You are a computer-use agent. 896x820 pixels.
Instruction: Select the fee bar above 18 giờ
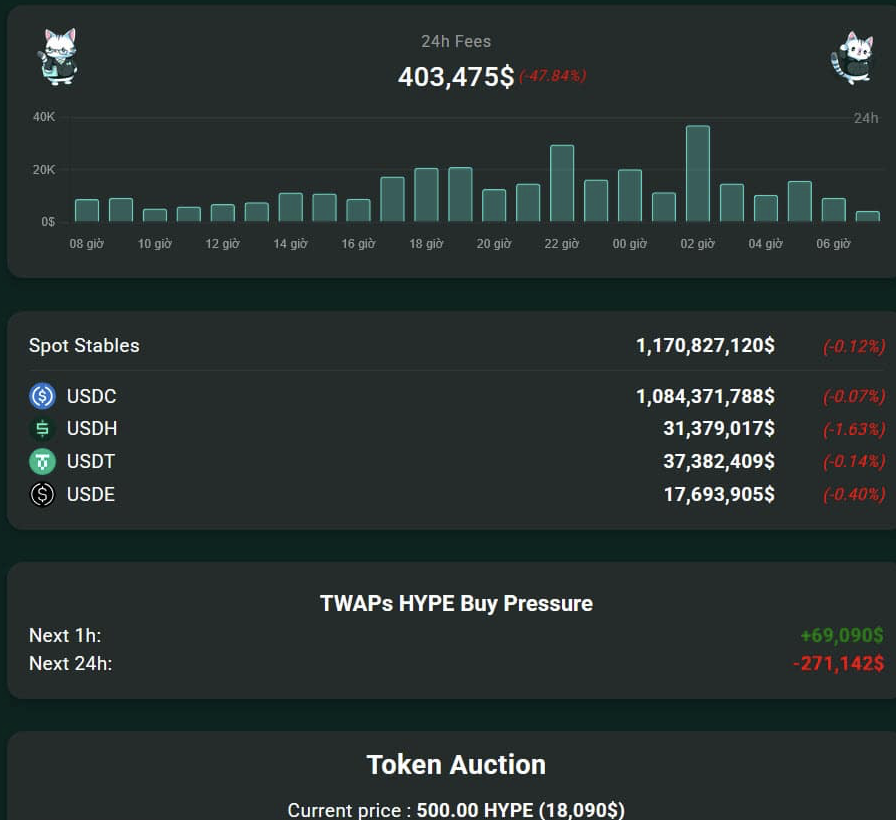pyautogui.click(x=426, y=195)
